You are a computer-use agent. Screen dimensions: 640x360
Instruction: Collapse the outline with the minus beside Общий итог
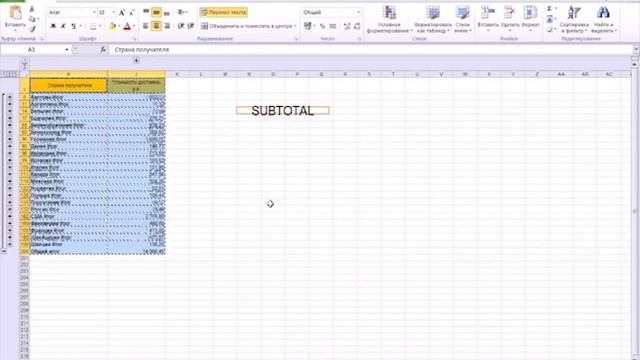click(4, 251)
